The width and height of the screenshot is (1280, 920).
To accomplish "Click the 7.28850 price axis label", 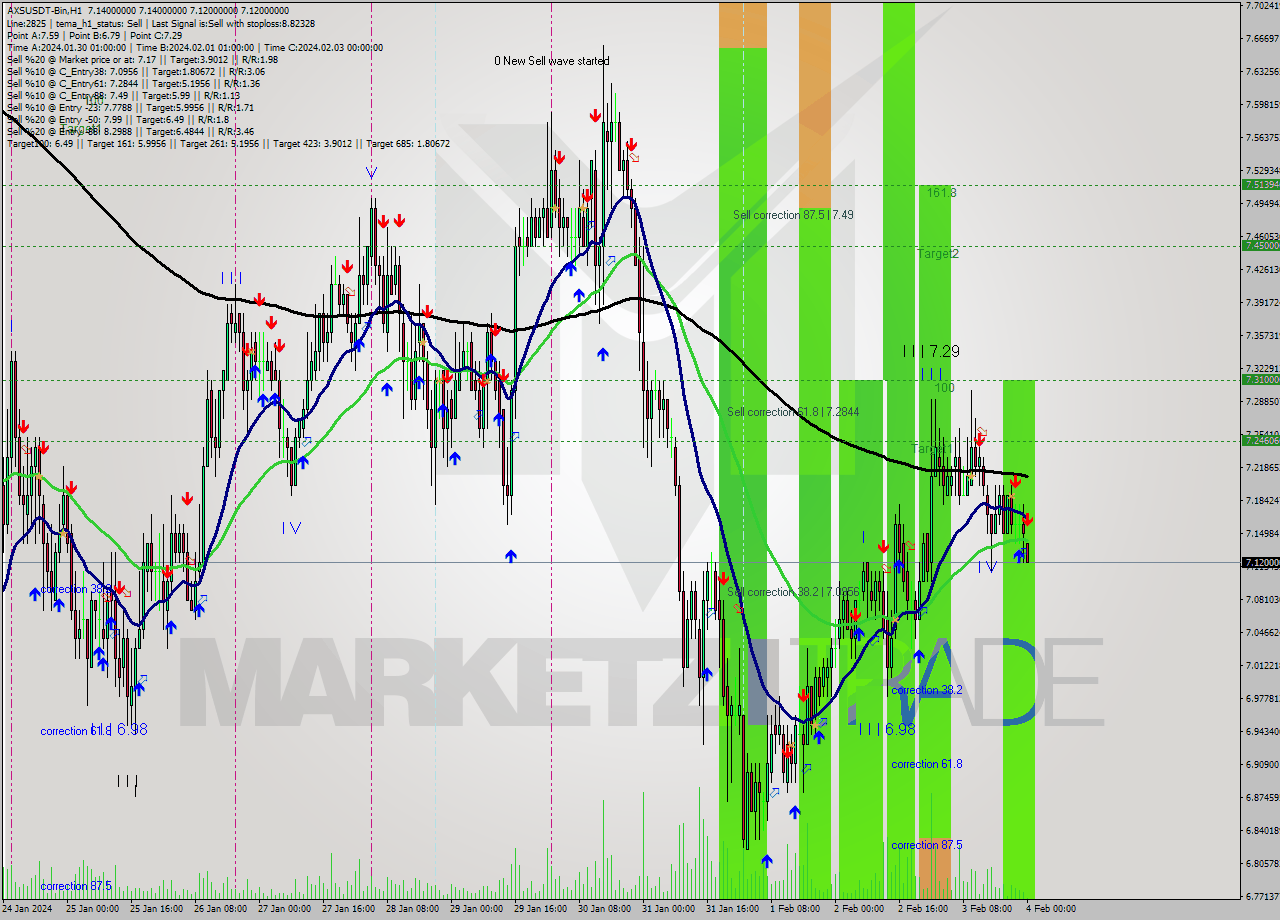I will coord(1261,401).
